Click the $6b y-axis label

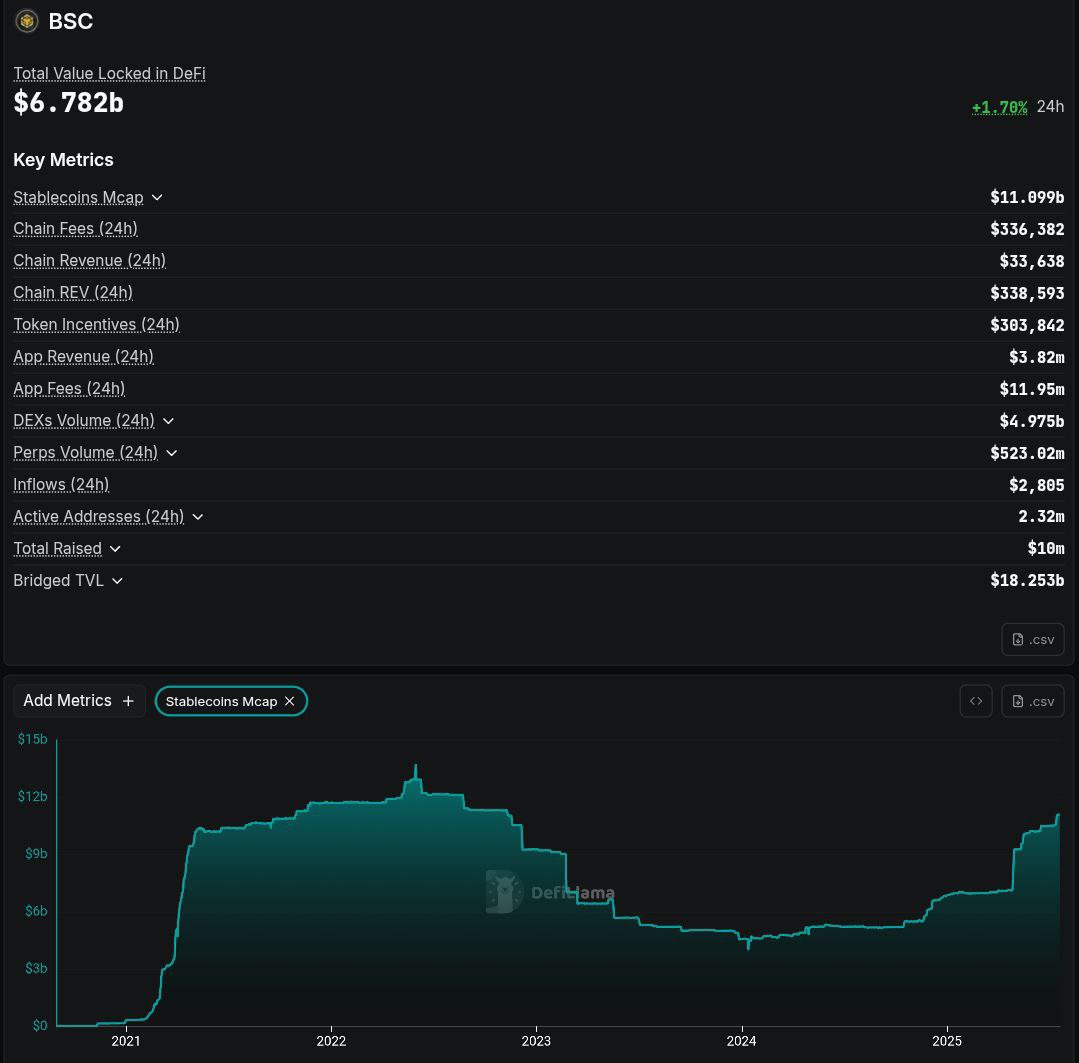36,911
